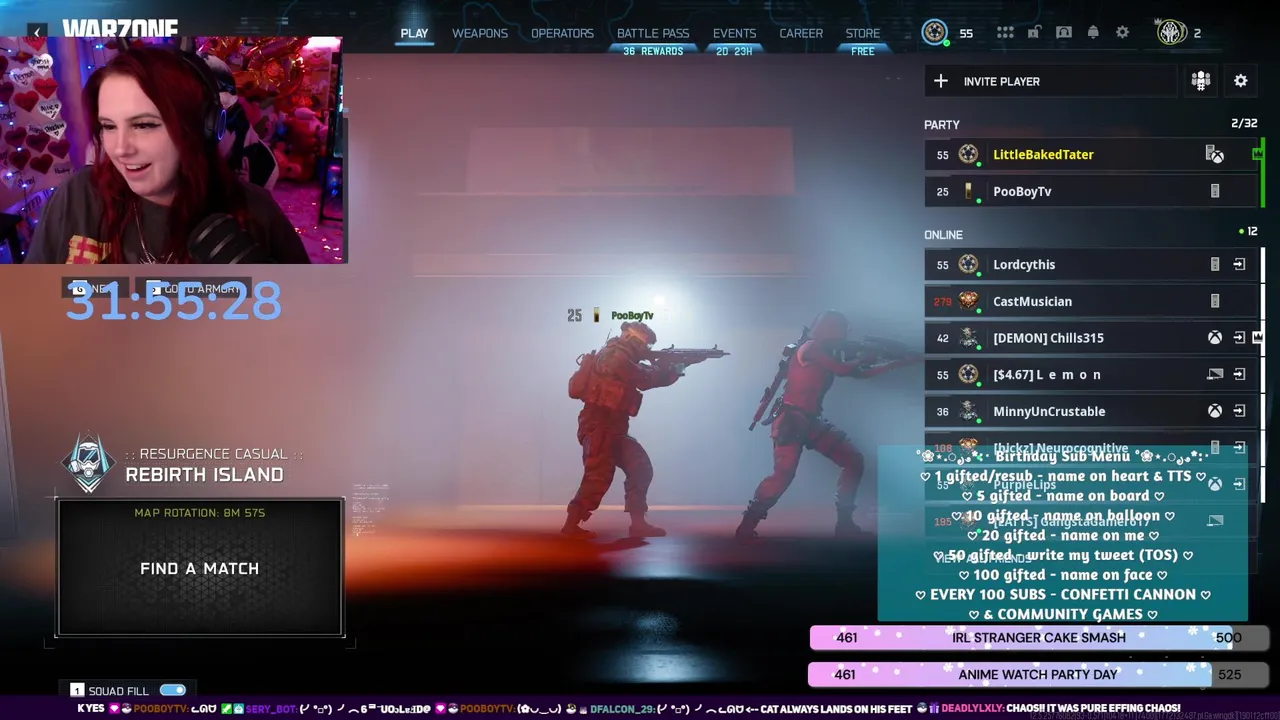Join L e m o n via join icon
Image resolution: width=1280 pixels, height=720 pixels.
click(1239, 374)
